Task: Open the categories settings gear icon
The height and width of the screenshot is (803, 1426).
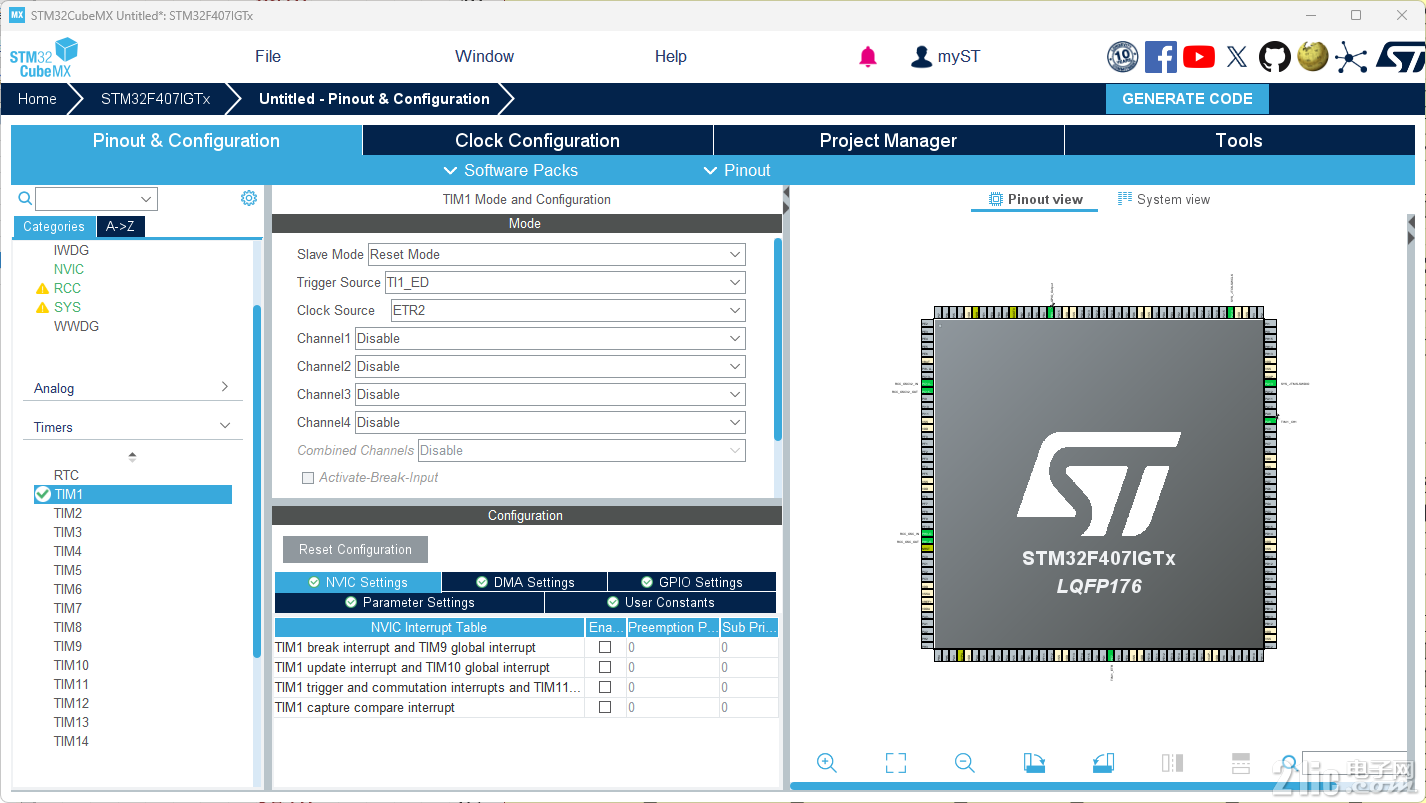Action: (x=249, y=198)
